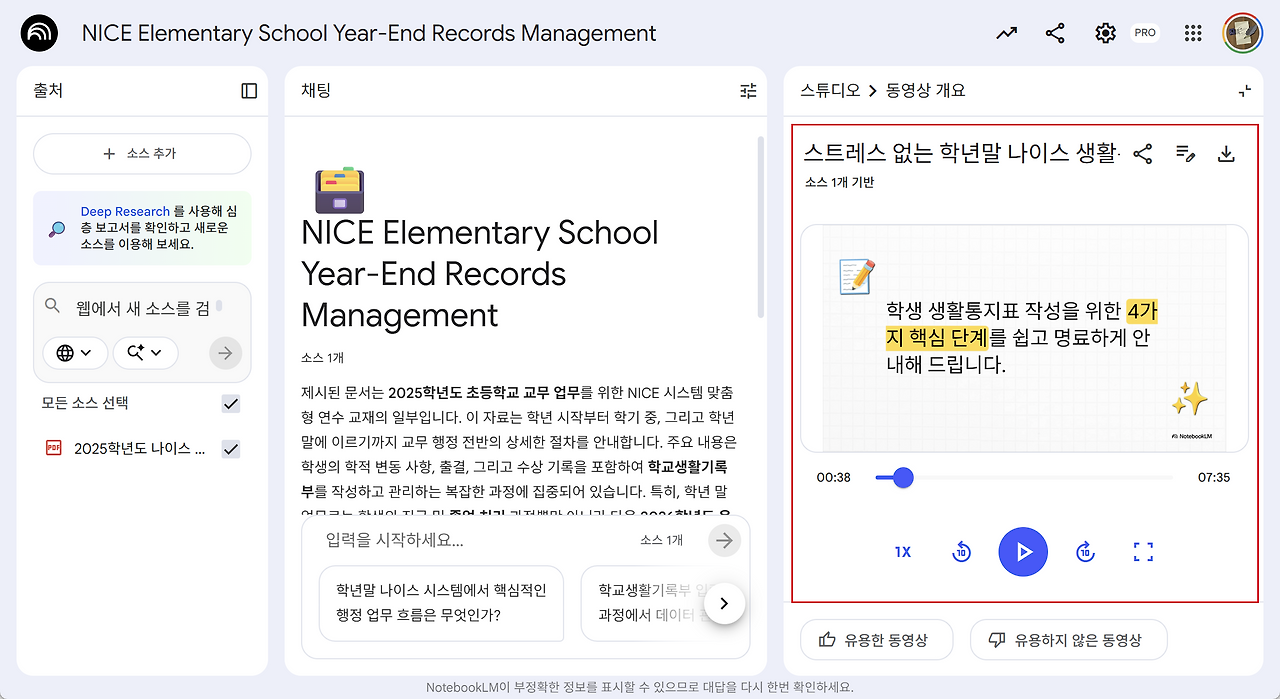1280x699 pixels.
Task: Click the PRO badge
Action: (x=1145, y=33)
